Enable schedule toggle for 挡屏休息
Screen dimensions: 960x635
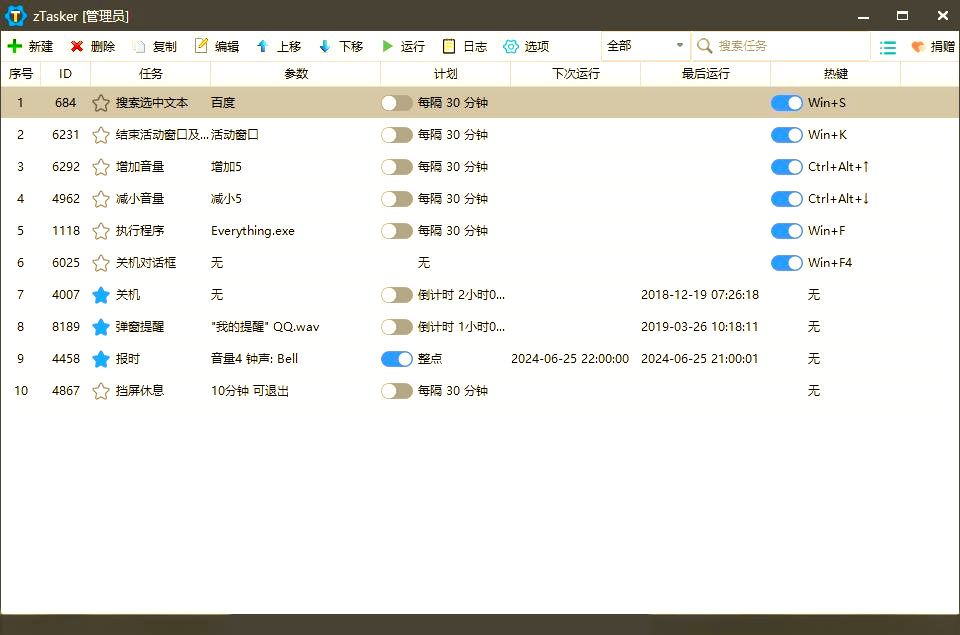[396, 391]
